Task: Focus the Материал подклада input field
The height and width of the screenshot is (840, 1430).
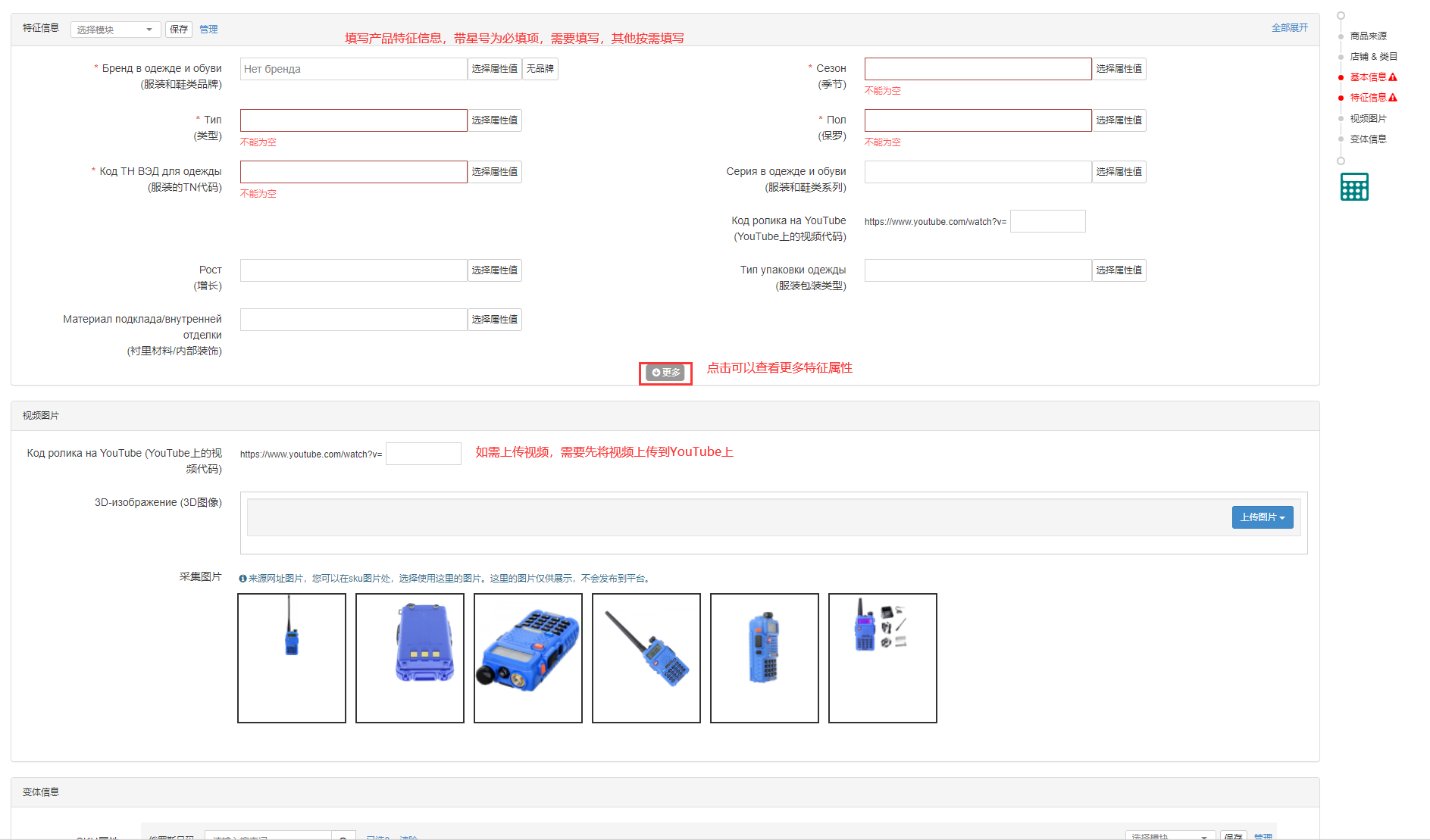Action: tap(353, 320)
